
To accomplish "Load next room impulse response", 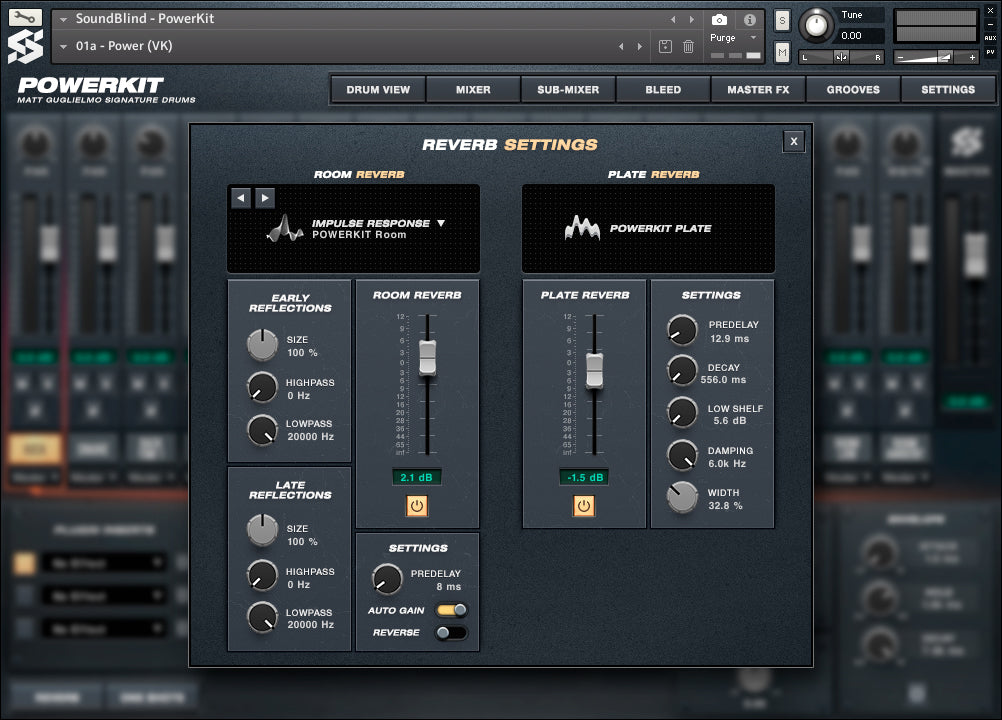I will pyautogui.click(x=265, y=198).
